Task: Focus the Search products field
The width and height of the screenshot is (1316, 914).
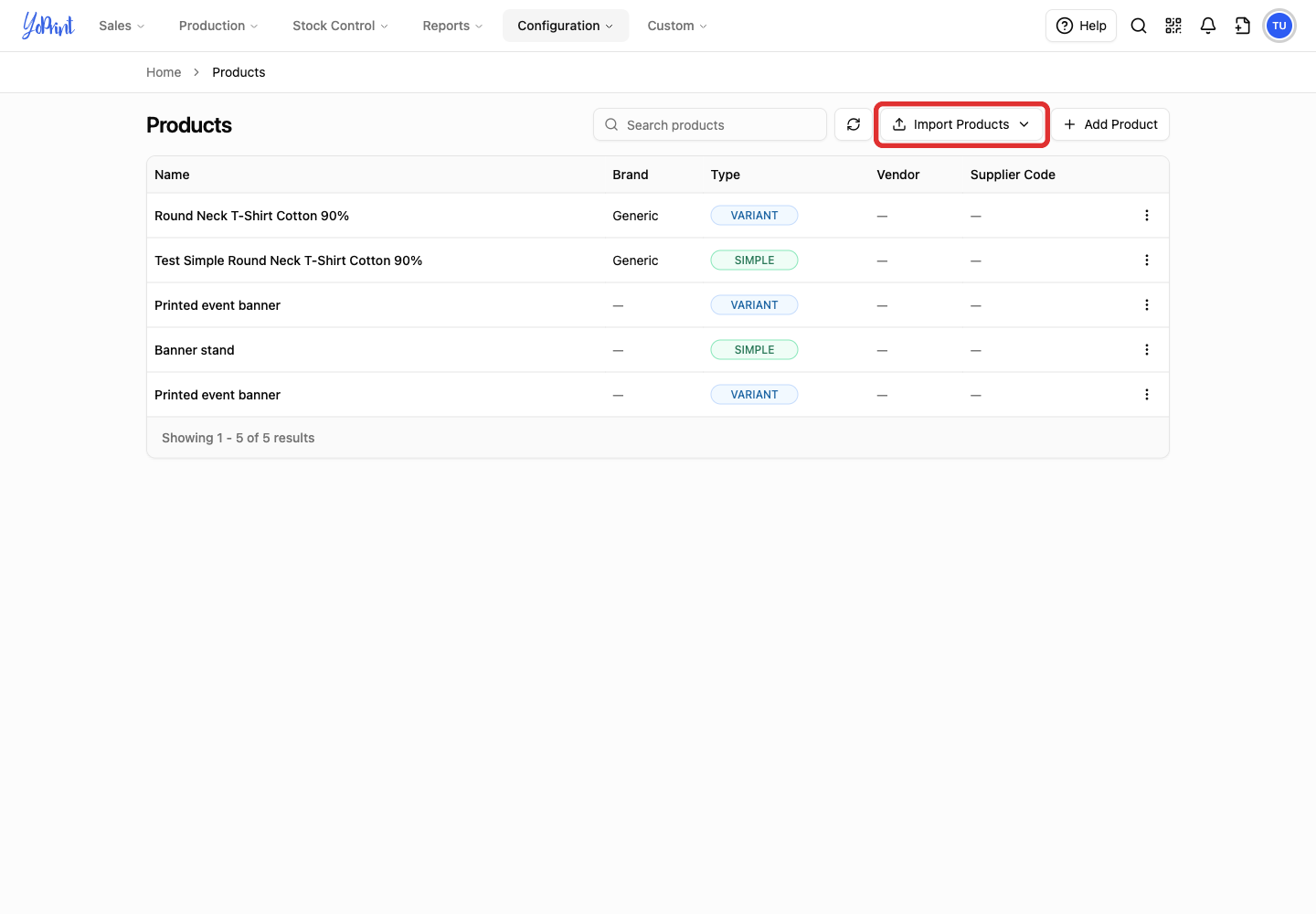Action: [710, 124]
